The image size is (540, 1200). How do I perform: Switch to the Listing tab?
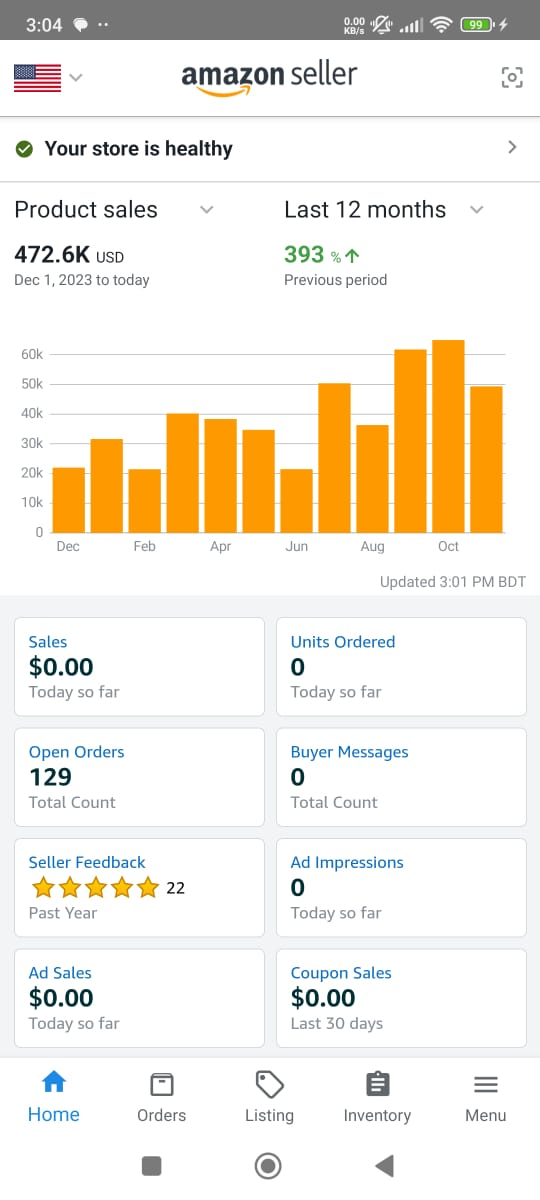(269, 1098)
